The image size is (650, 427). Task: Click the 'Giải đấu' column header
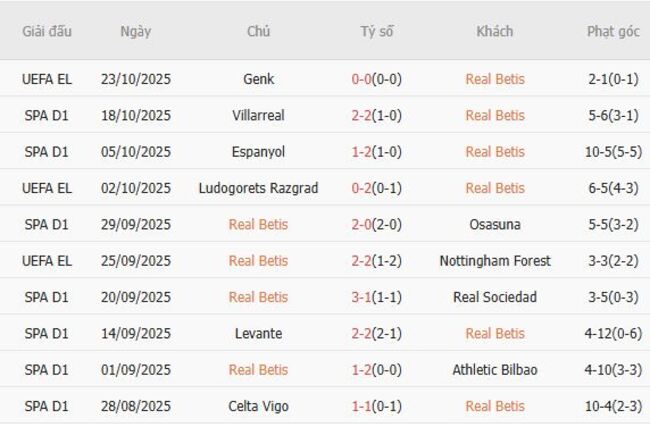pos(47,32)
